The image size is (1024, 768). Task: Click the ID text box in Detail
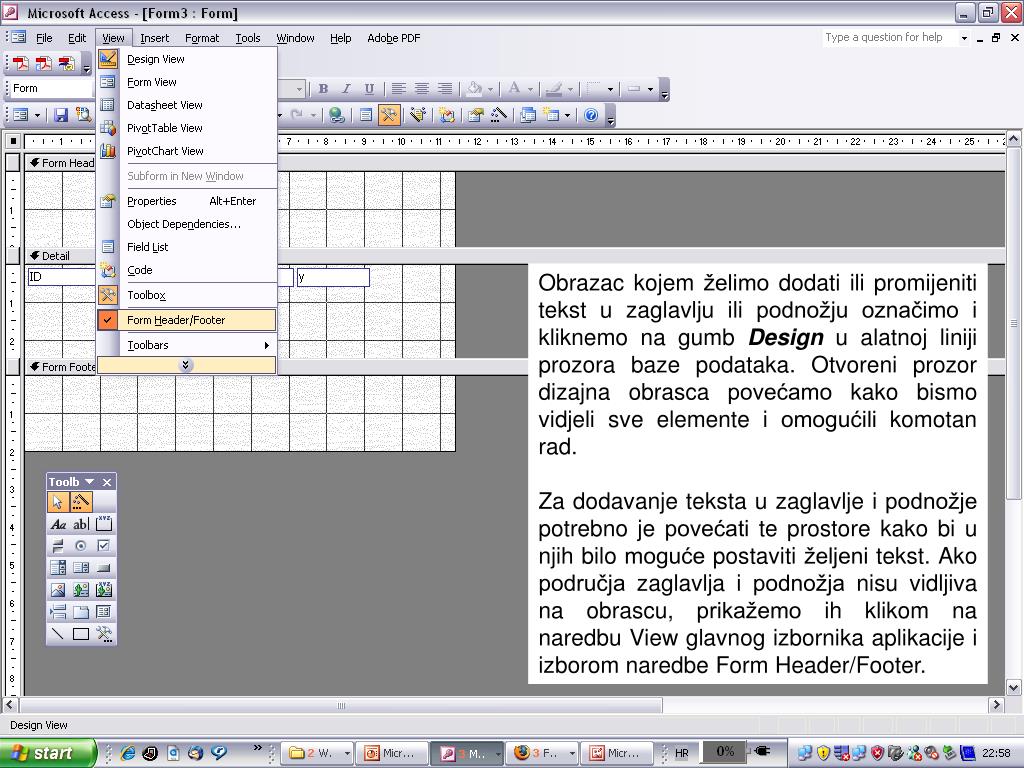62,277
